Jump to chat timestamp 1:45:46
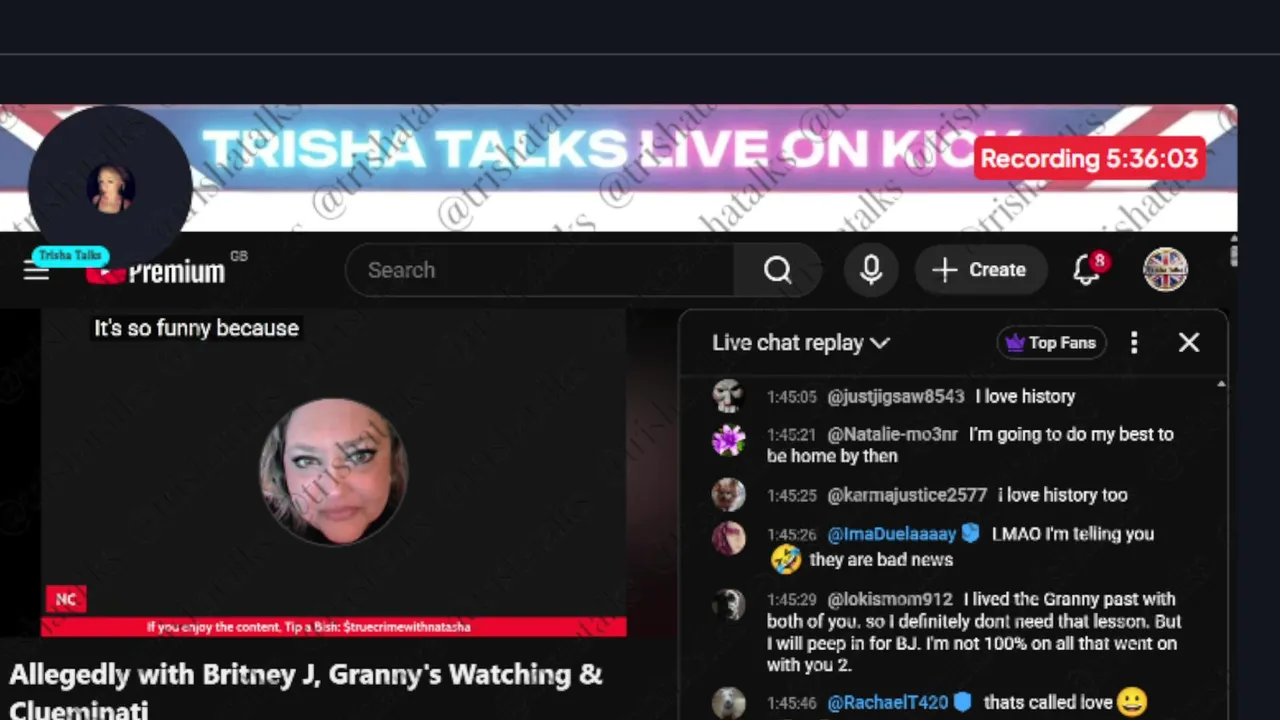The image size is (1280, 720). pyautogui.click(x=792, y=703)
